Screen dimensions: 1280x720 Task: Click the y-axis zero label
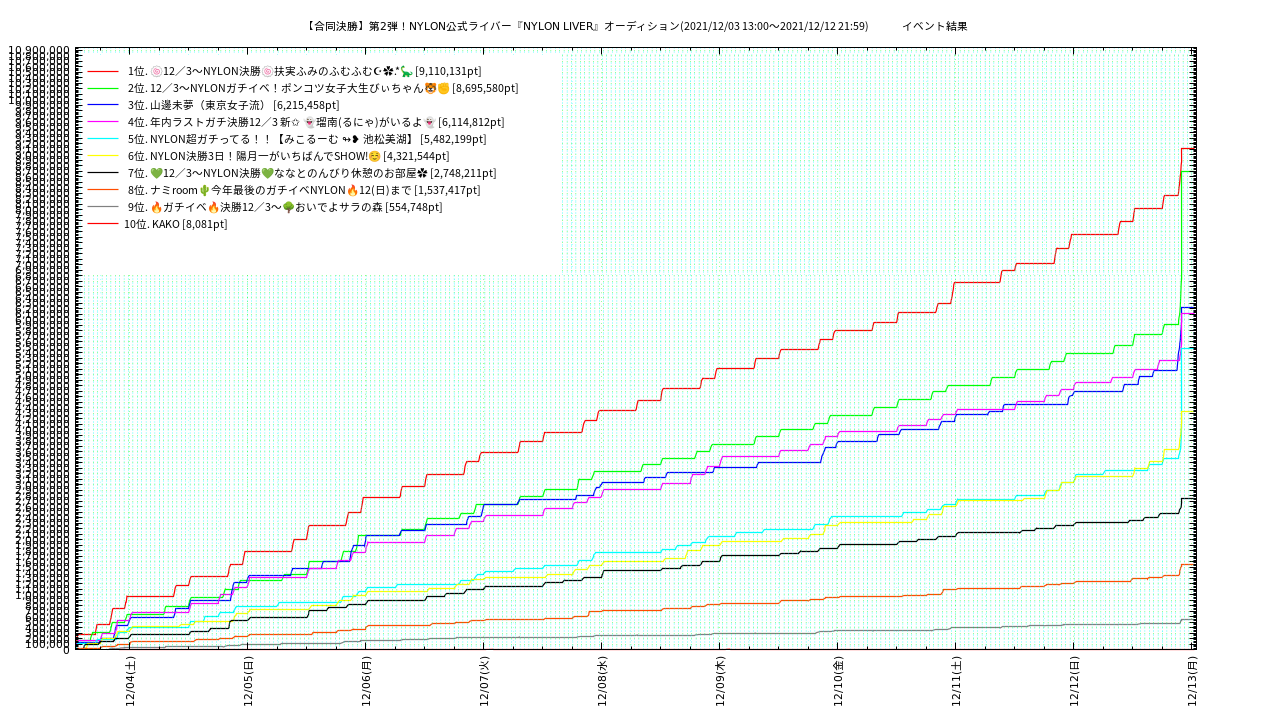(66, 650)
